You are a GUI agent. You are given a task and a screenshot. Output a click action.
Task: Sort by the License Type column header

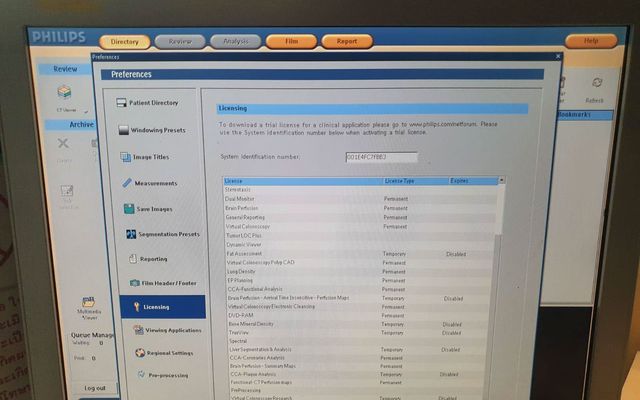tap(415, 181)
